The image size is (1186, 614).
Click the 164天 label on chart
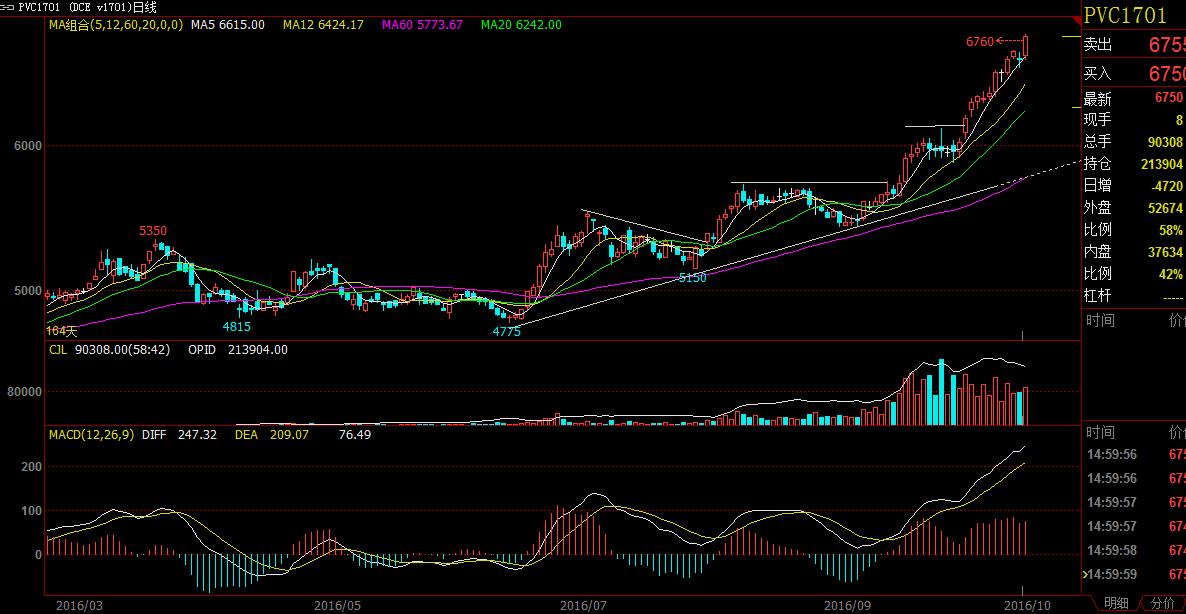click(62, 330)
